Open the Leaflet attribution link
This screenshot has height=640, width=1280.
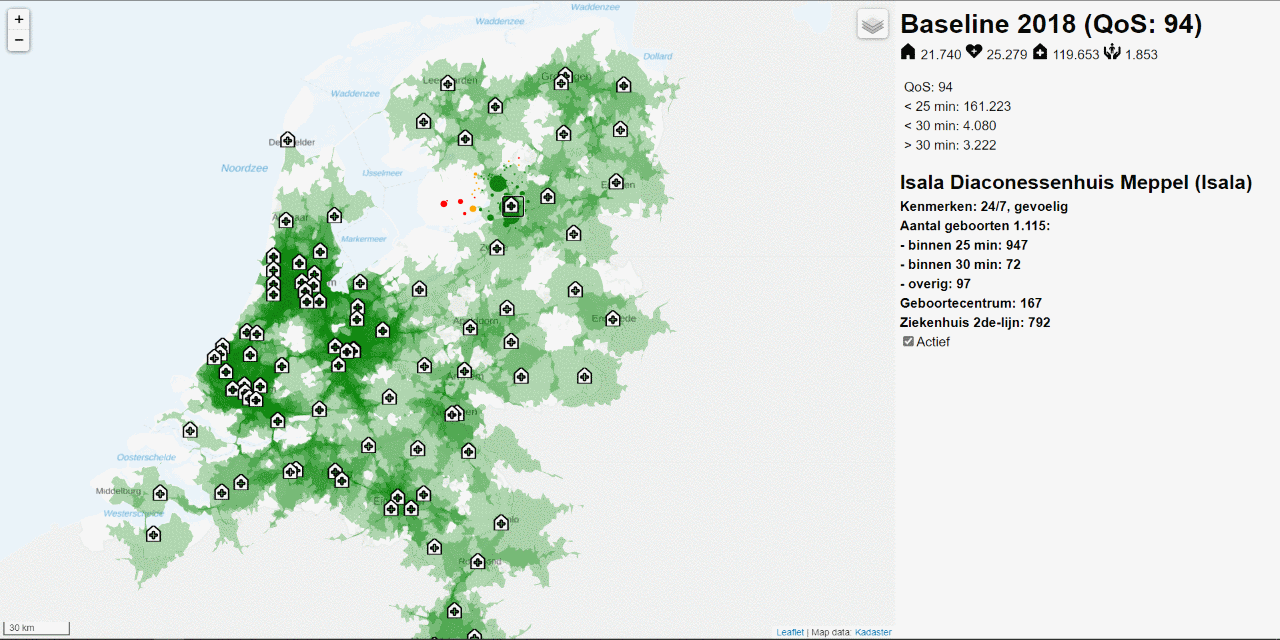click(790, 632)
